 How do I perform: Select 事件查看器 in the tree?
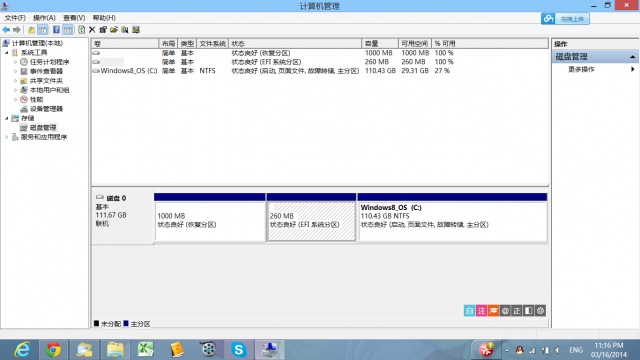[x=46, y=71]
